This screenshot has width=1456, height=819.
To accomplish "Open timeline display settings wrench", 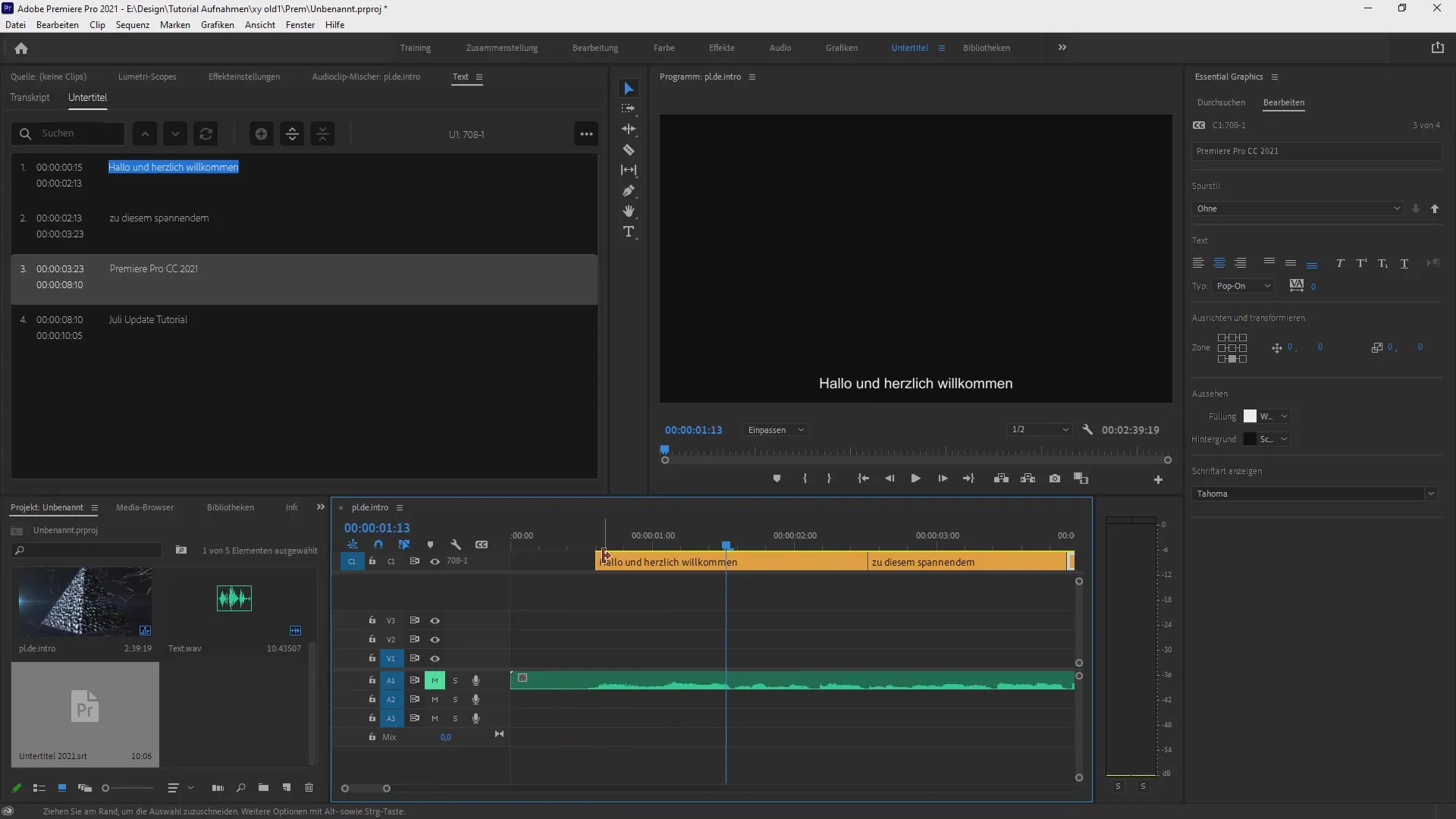I will click(456, 544).
